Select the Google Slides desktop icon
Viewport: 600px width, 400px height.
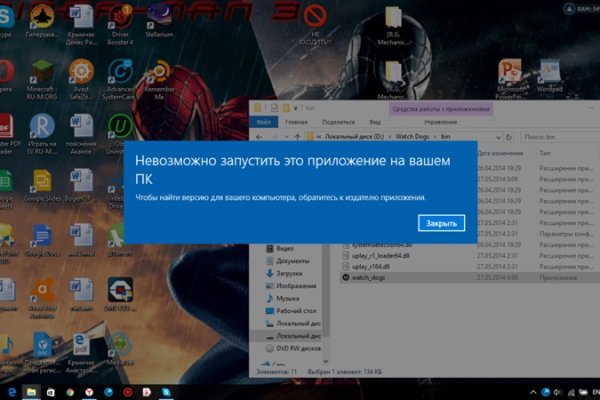tap(42, 181)
